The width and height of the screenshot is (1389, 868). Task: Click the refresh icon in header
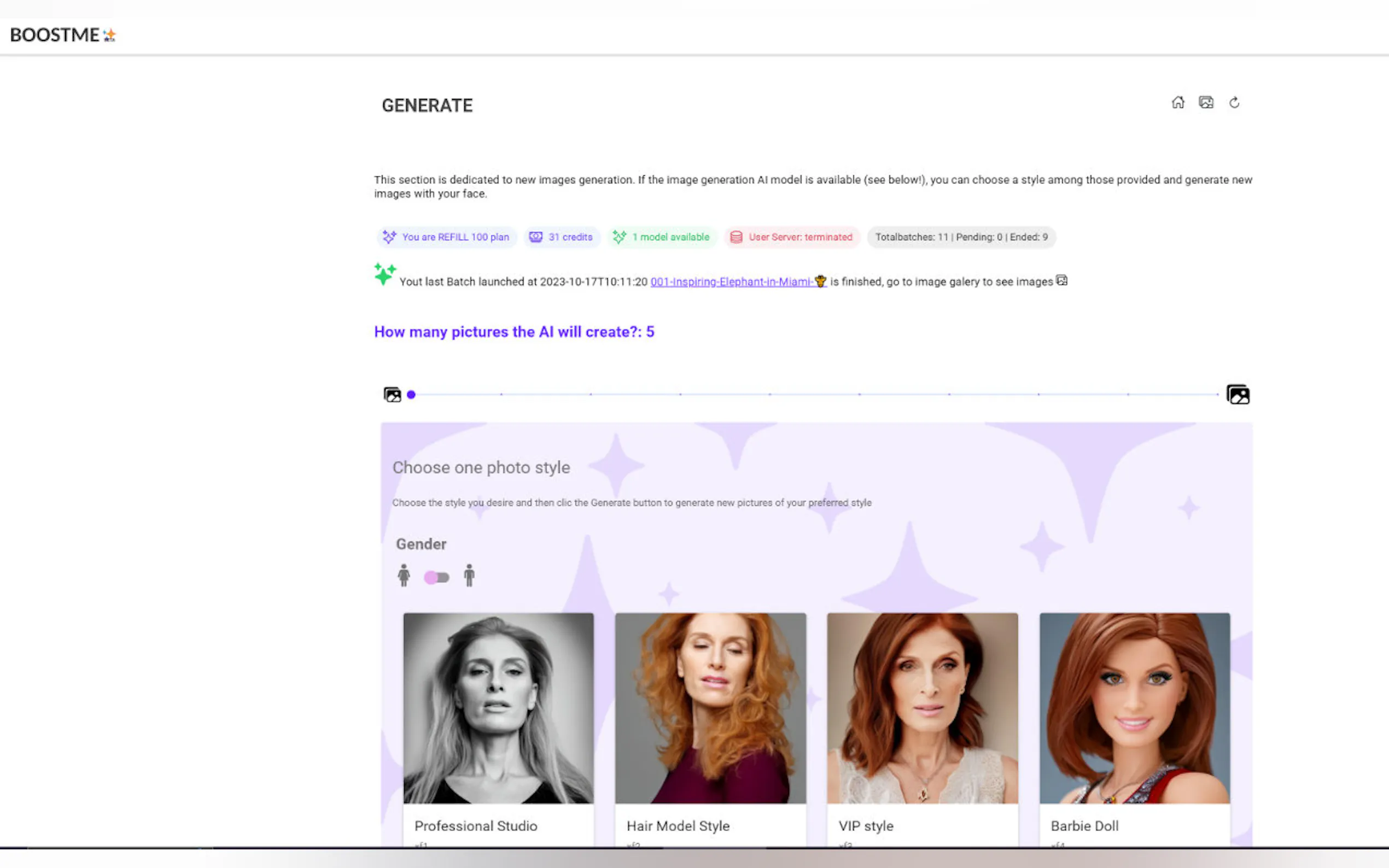(1234, 103)
